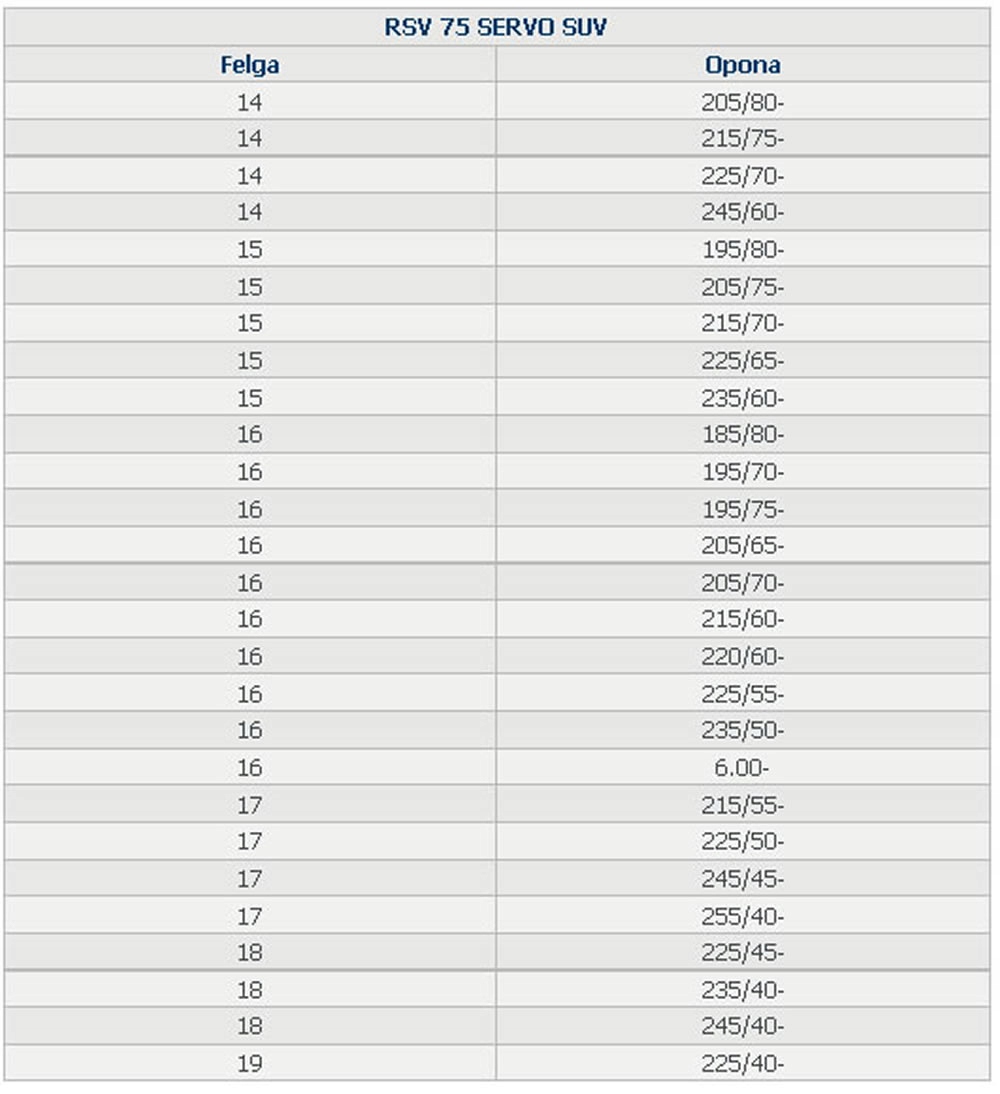This screenshot has width=1000, height=1094.
Task: Click the Opona column header
Action: click(x=742, y=66)
